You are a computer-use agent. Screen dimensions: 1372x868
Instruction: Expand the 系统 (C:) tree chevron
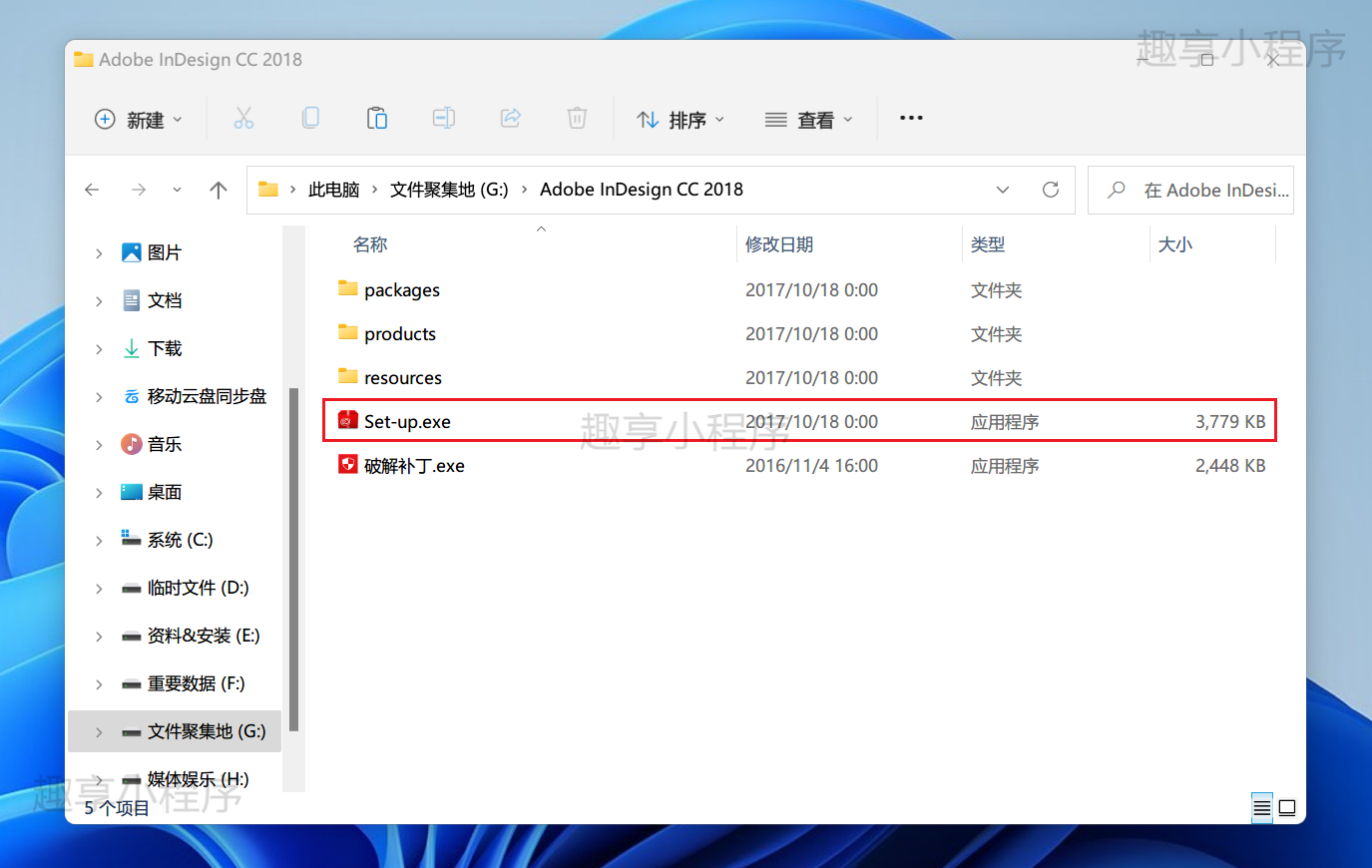99,541
